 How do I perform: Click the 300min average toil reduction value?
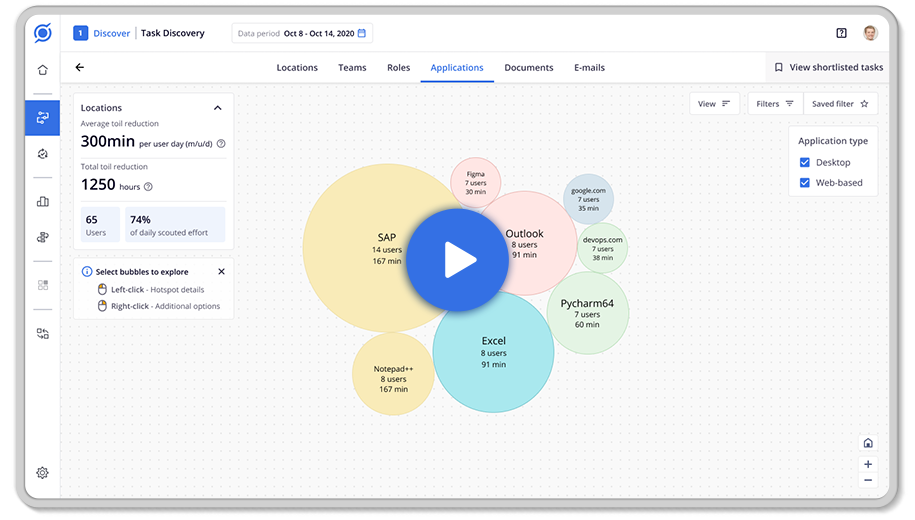coord(107,142)
